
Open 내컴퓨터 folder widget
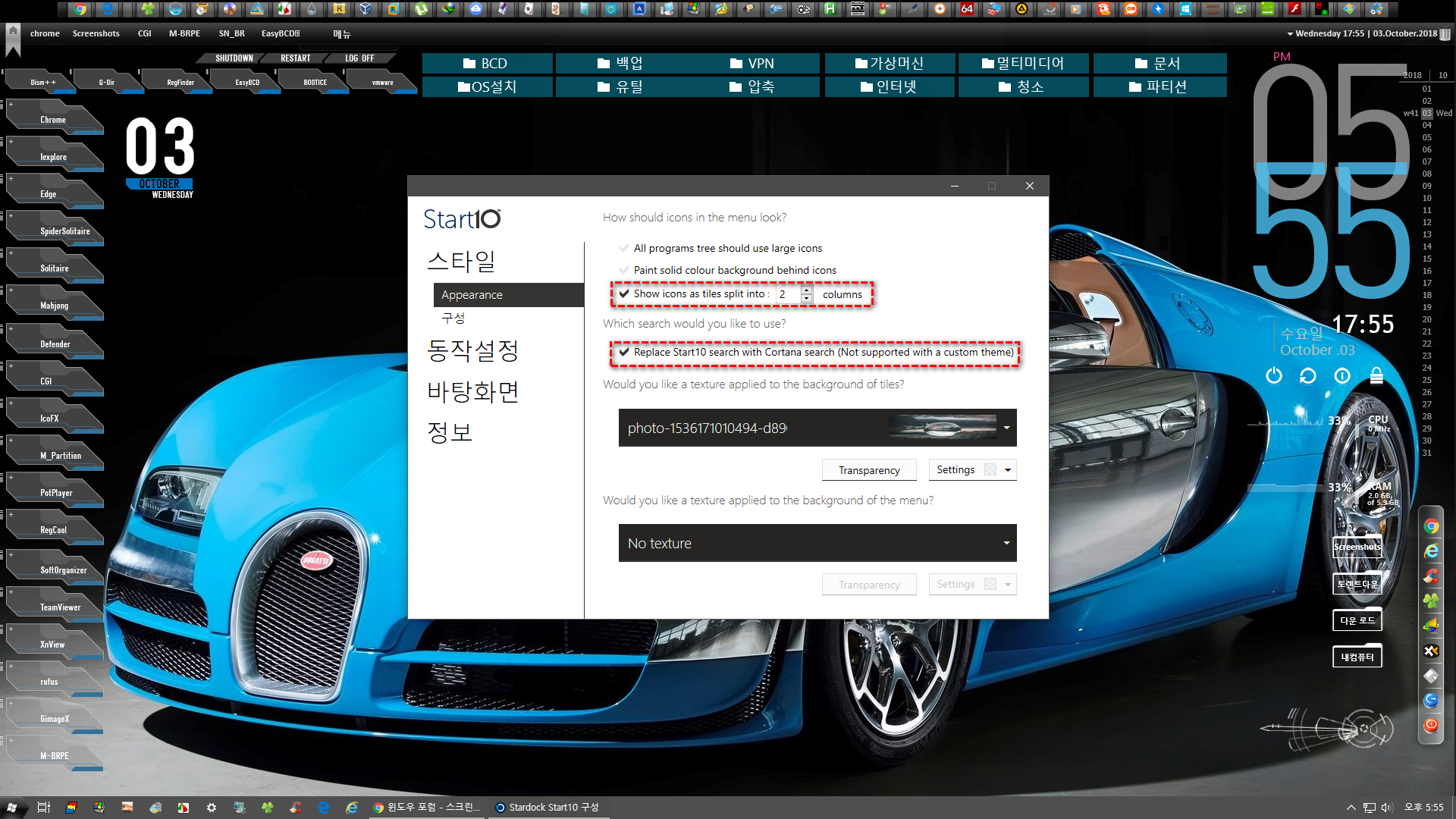pyautogui.click(x=1357, y=657)
